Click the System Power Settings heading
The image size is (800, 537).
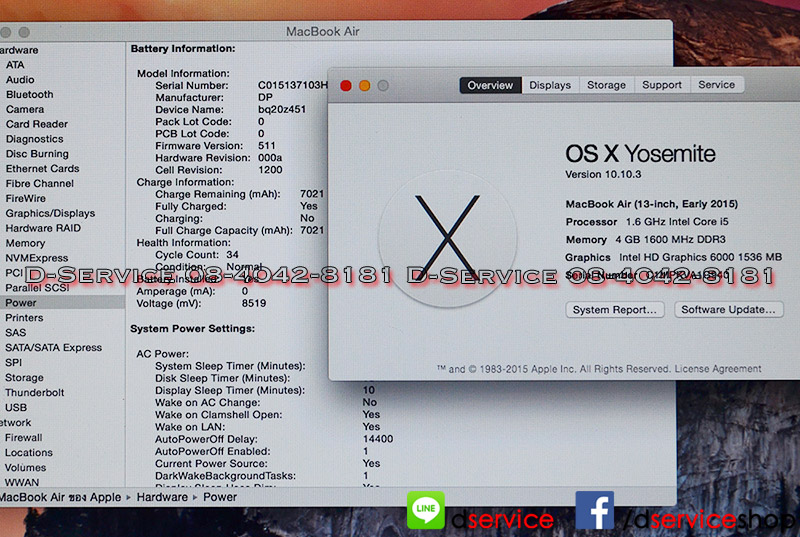point(192,328)
